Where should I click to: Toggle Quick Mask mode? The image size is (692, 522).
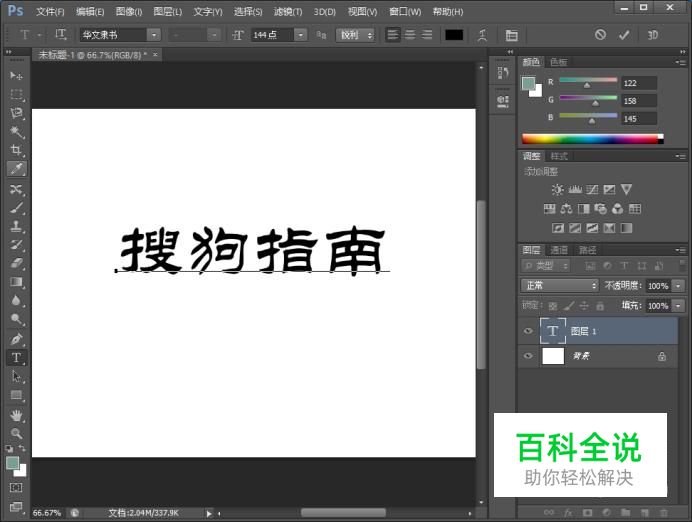(x=16, y=488)
